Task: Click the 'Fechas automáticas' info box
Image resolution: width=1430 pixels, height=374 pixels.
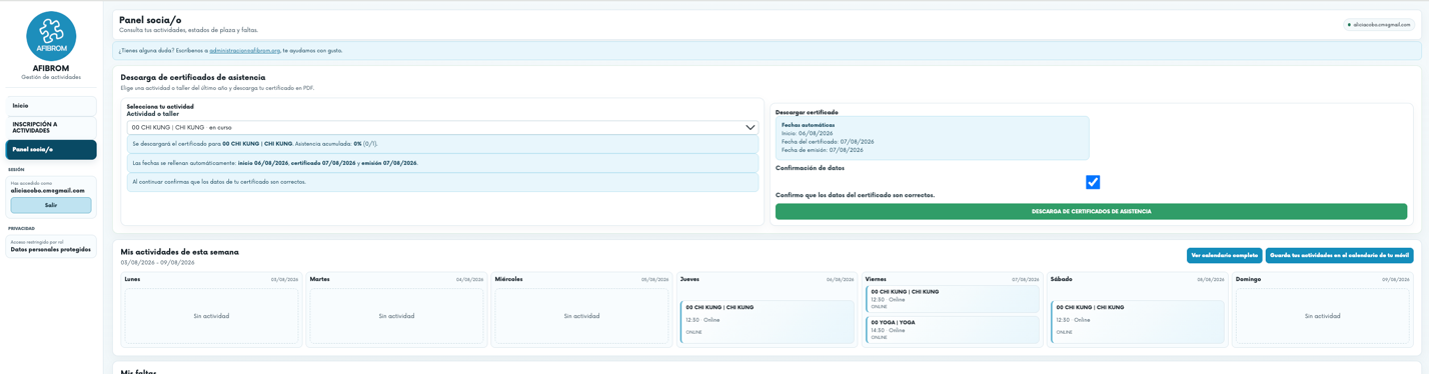Action: [x=932, y=138]
